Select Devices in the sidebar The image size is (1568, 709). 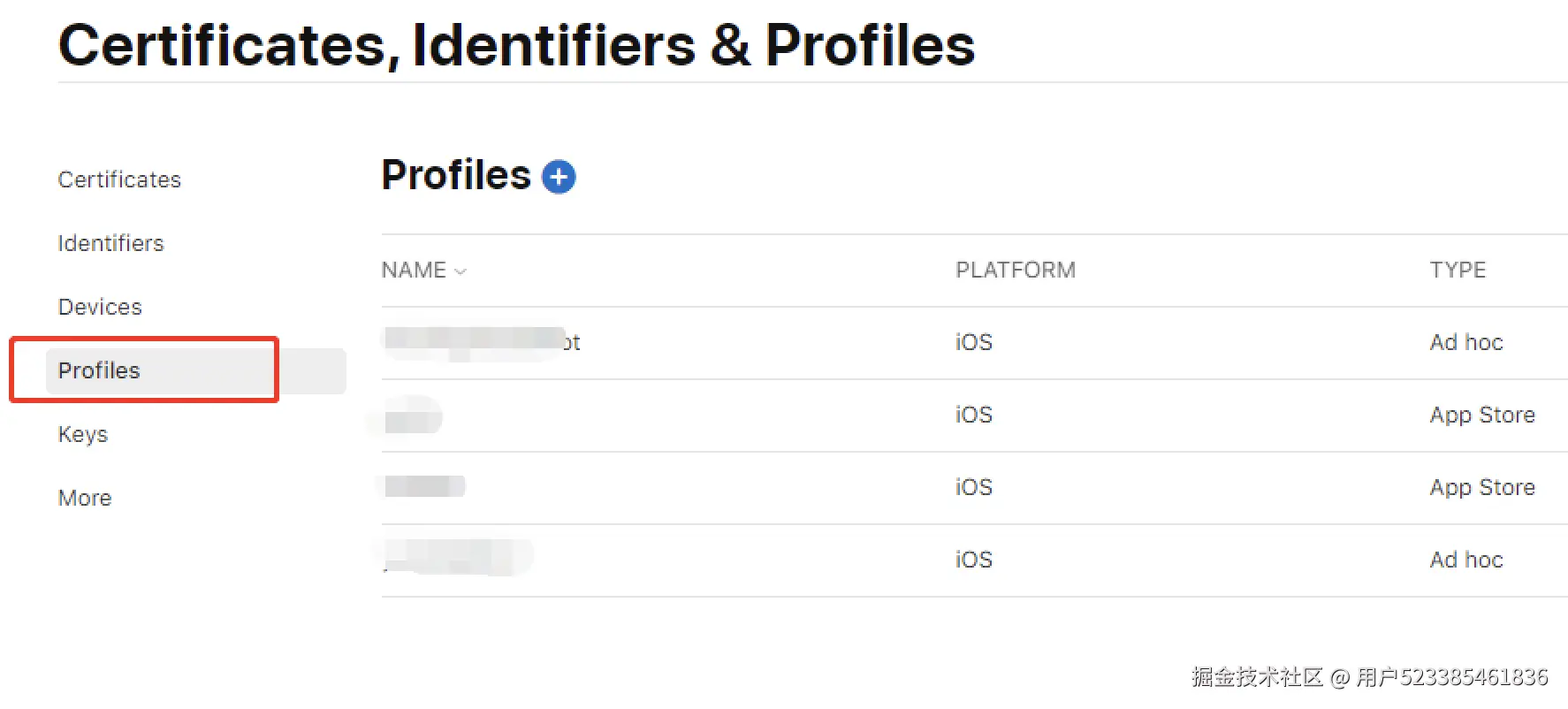click(x=100, y=307)
